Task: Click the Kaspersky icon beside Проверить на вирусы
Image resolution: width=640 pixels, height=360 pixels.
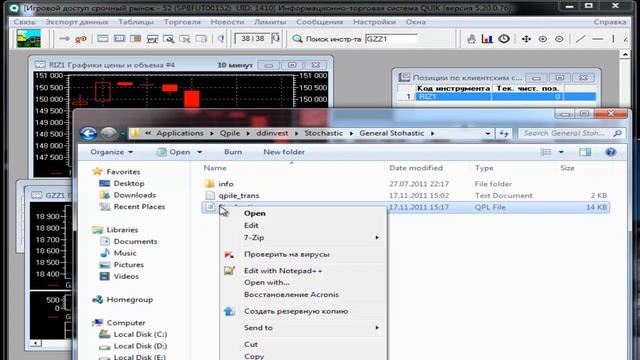Action: pyautogui.click(x=229, y=254)
